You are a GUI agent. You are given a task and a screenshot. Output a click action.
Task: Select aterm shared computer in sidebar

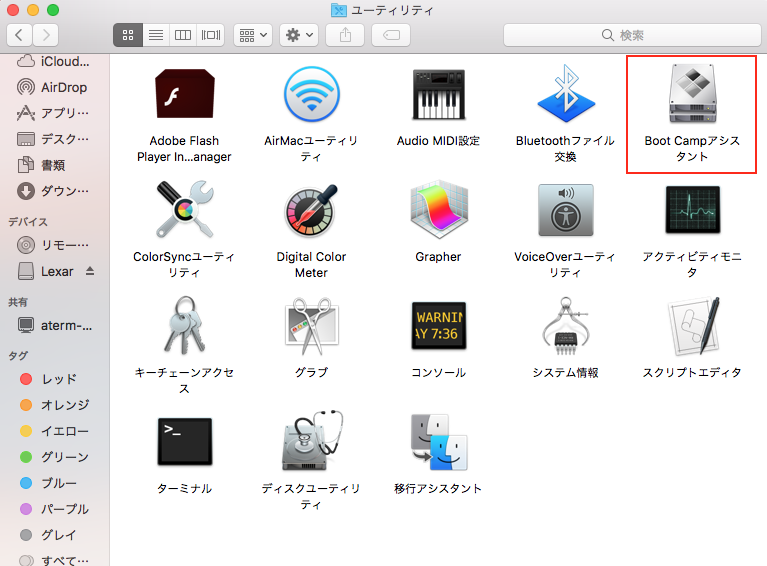click(55, 325)
